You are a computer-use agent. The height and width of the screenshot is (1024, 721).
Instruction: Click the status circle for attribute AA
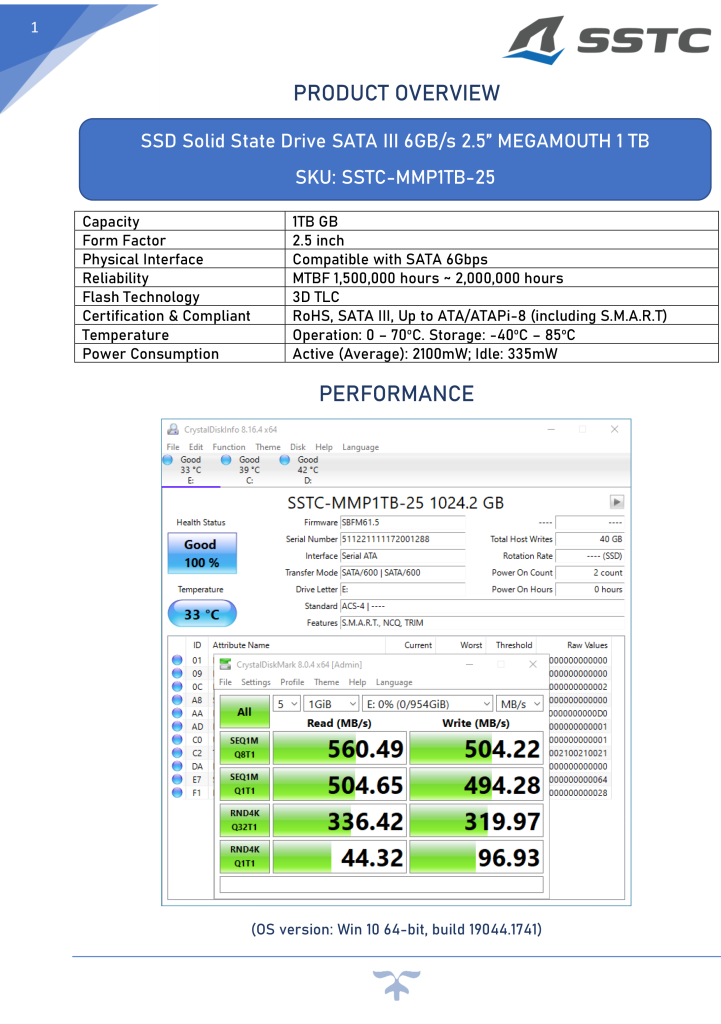pos(177,712)
